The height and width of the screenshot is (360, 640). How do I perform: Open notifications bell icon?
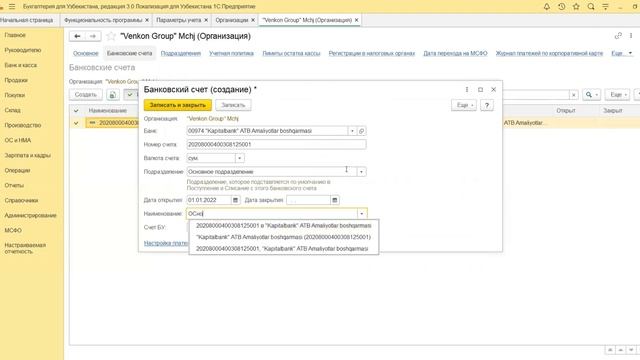(x=547, y=7)
